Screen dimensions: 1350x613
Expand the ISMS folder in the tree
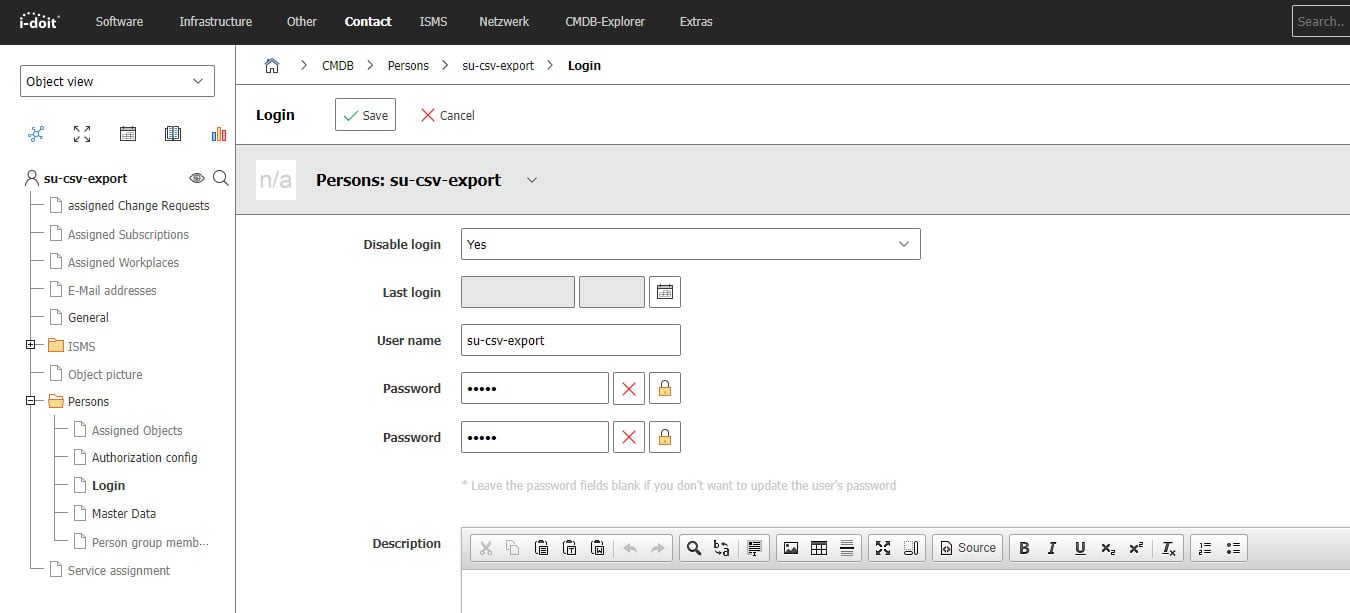[30, 346]
